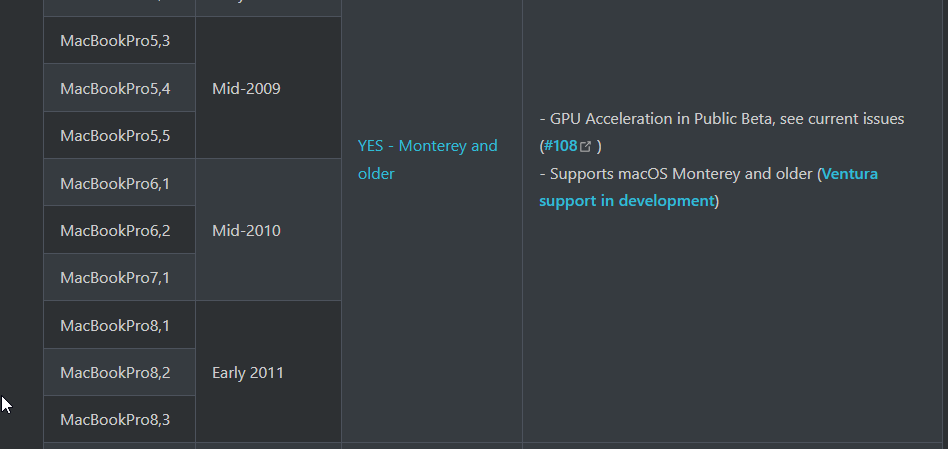The image size is (948, 449).
Task: Select the MacBookPro5,3 table cell
Action: pyautogui.click(x=115, y=41)
